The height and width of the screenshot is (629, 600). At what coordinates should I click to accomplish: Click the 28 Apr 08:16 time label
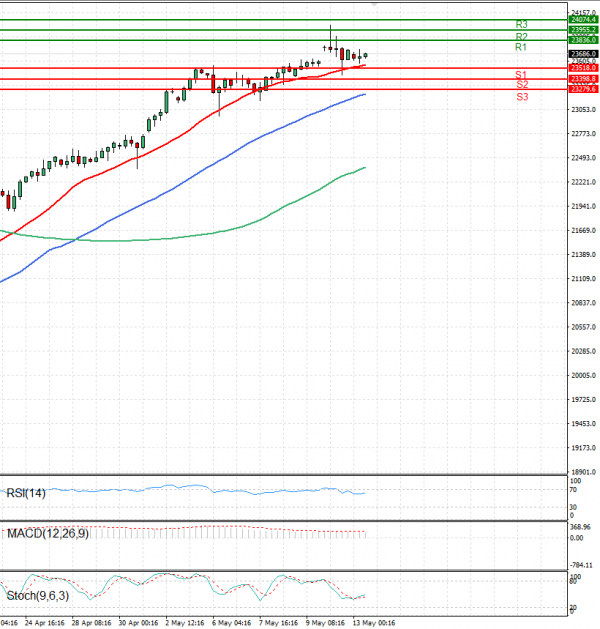click(91, 623)
